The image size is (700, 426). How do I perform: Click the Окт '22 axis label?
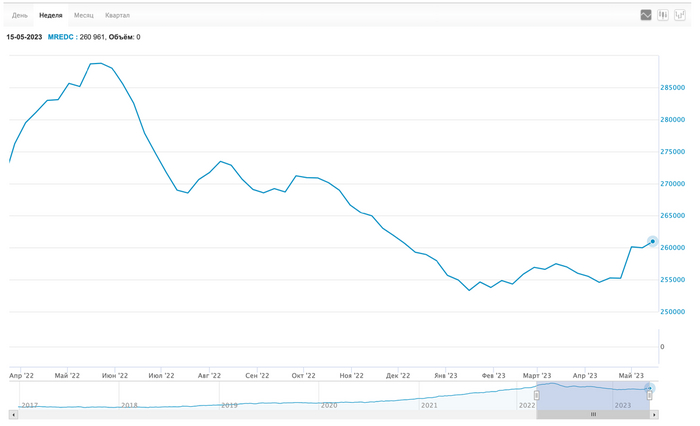click(x=304, y=376)
